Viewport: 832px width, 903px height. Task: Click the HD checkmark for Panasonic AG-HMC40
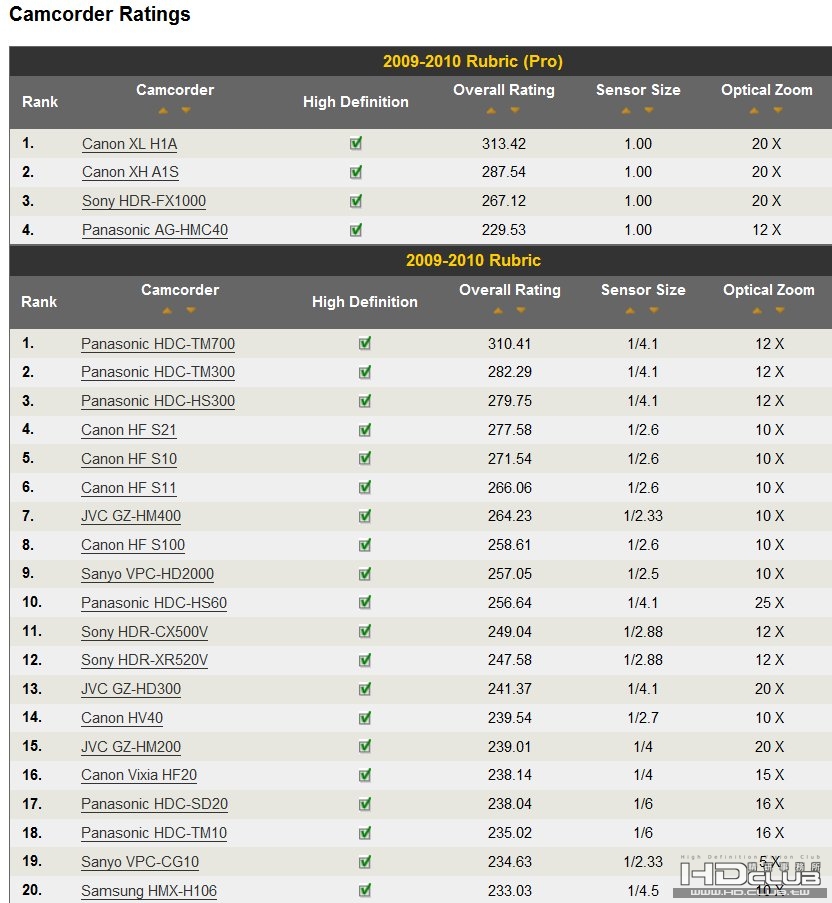tap(356, 230)
